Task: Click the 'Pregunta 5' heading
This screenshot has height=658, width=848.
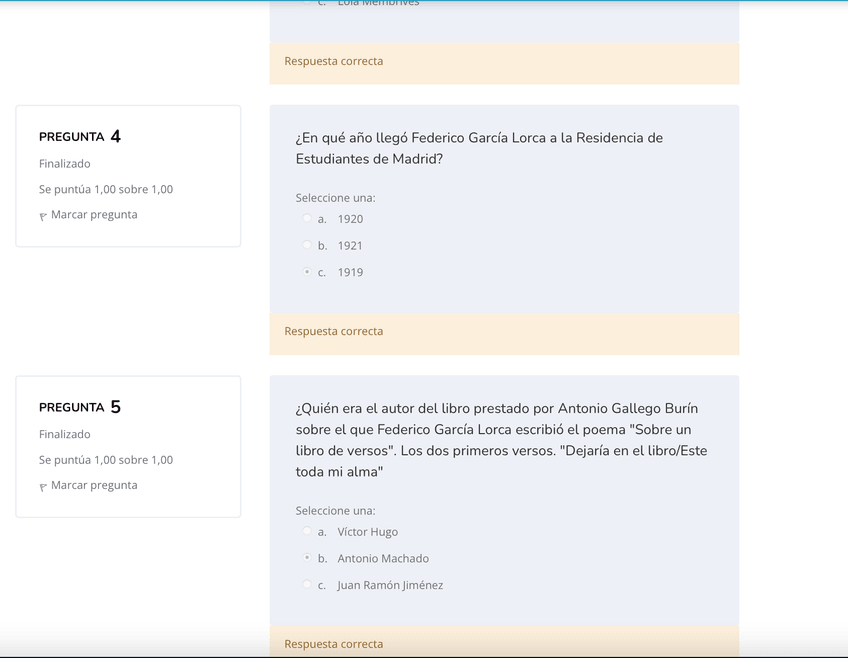Action: point(80,407)
